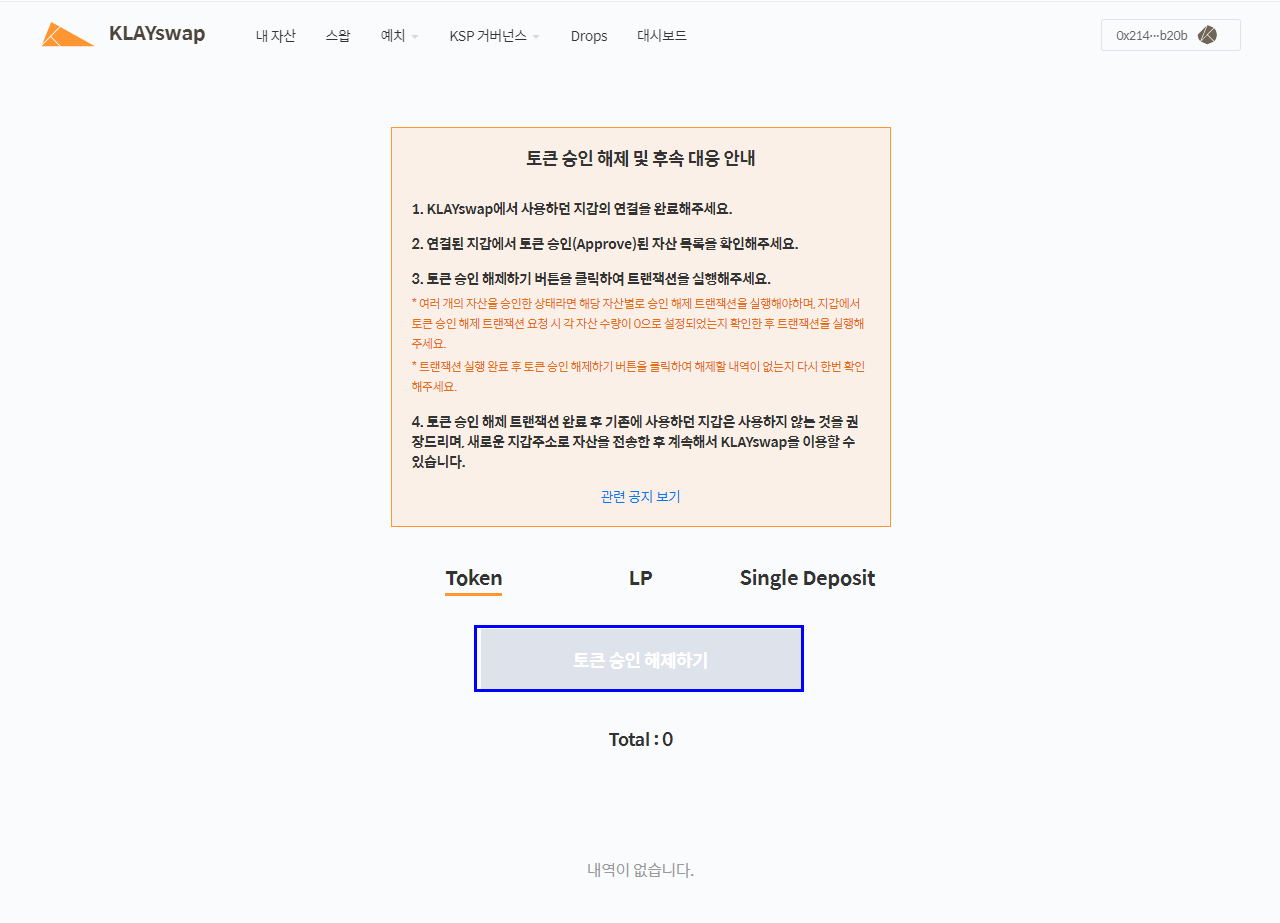Open the 대시보드 menu item

click(662, 36)
